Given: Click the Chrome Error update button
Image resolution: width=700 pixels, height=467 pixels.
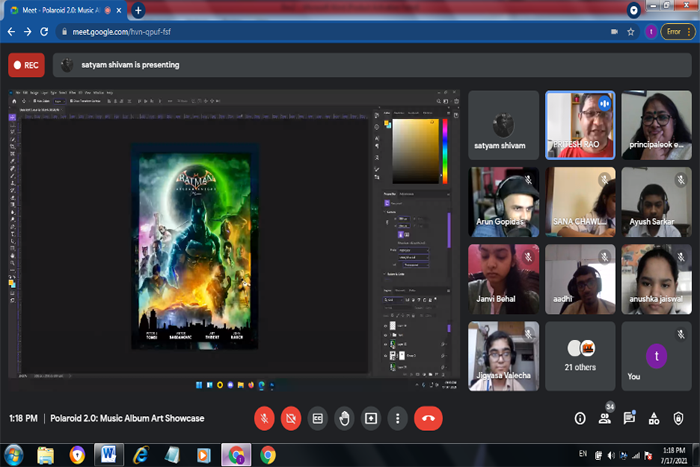Looking at the screenshot, I should (x=678, y=32).
